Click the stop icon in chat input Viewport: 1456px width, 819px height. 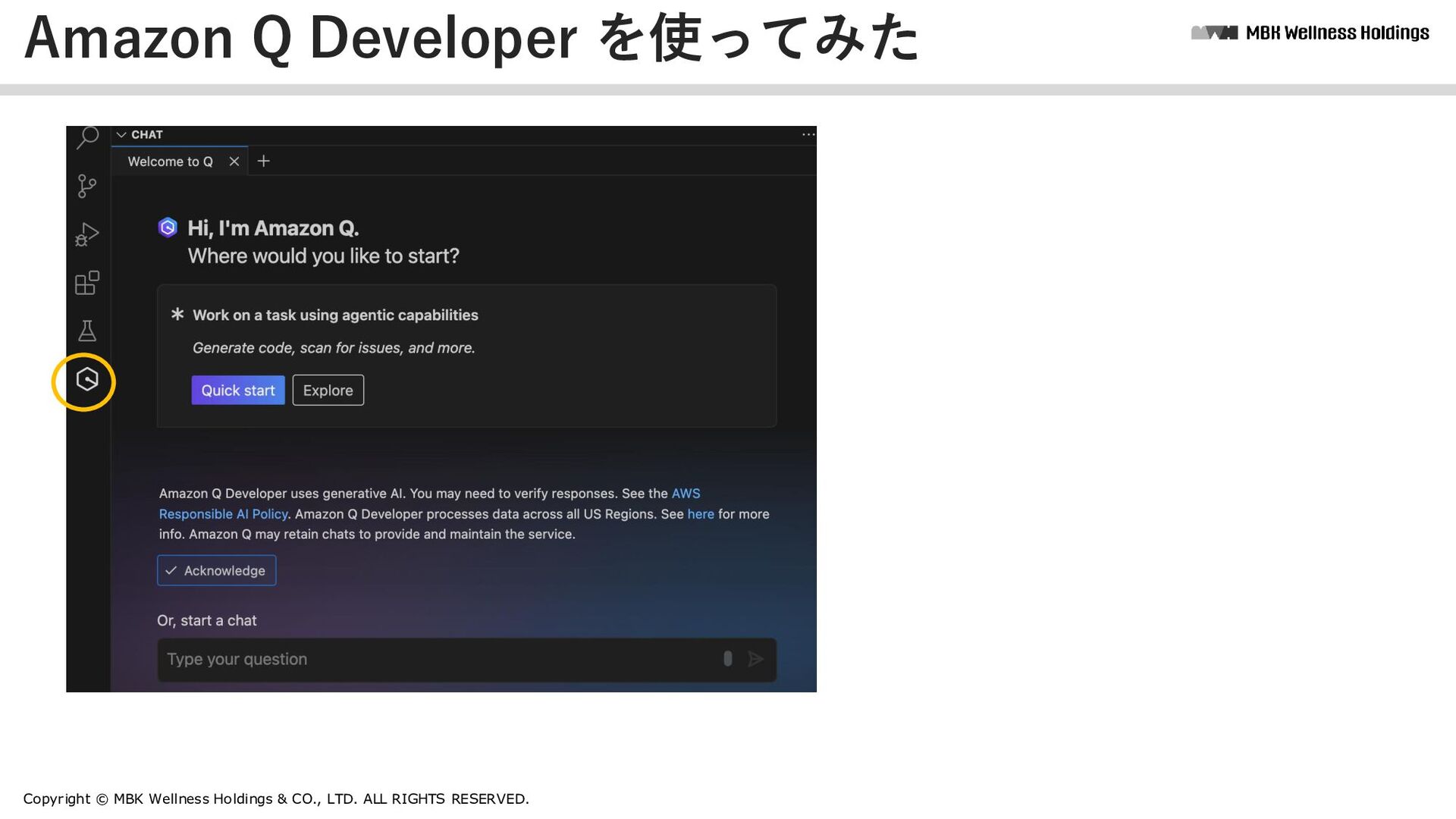tap(728, 659)
